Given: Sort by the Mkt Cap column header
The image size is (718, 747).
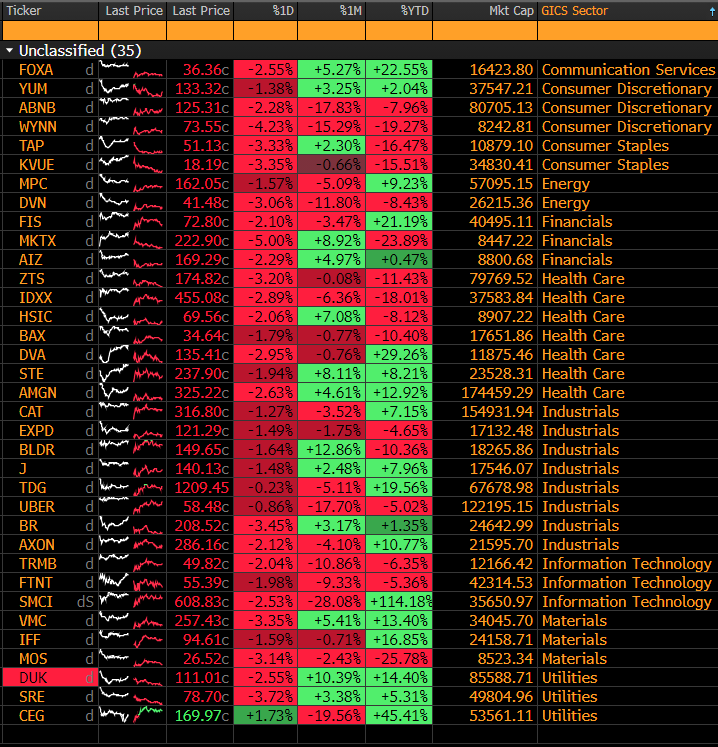Looking at the screenshot, I should tap(511, 10).
